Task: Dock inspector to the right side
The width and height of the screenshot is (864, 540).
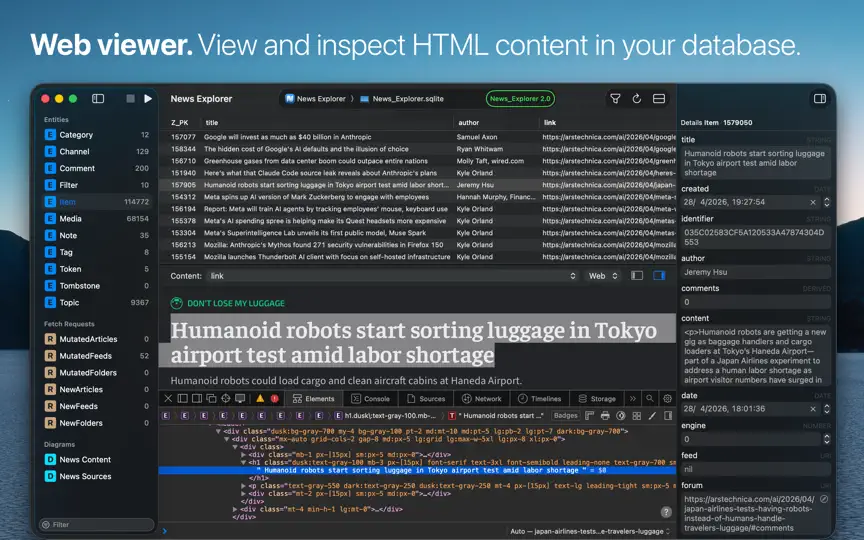Action: [197, 398]
